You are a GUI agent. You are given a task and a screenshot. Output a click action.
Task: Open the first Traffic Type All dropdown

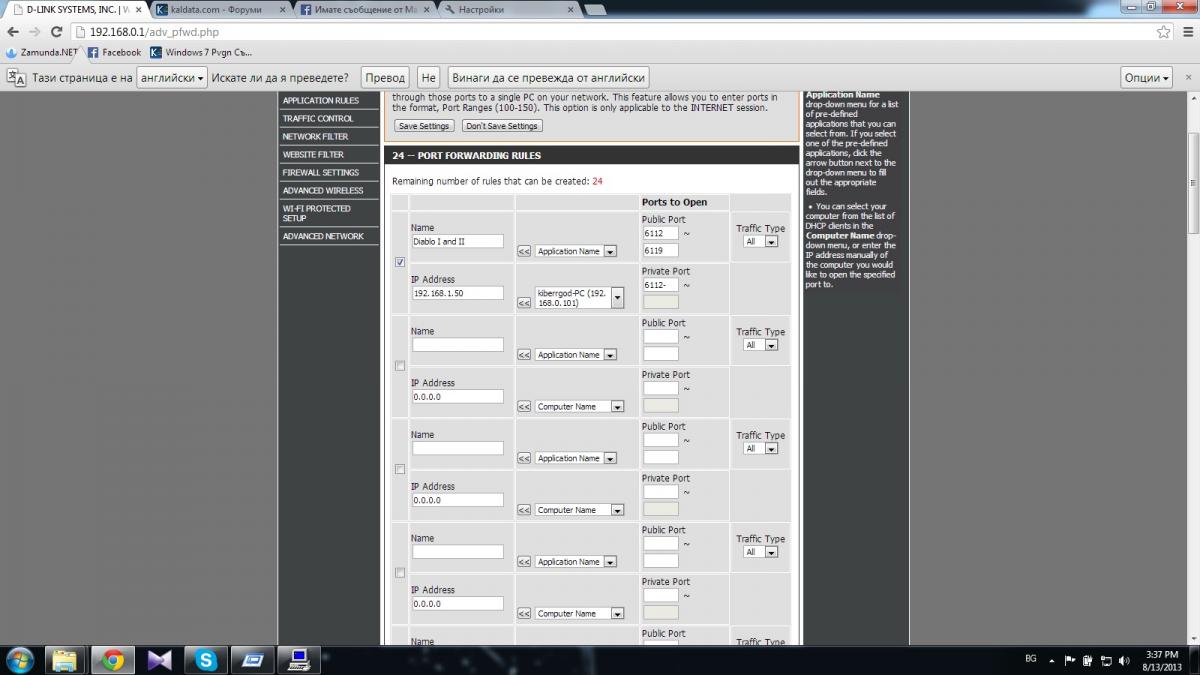[760, 241]
